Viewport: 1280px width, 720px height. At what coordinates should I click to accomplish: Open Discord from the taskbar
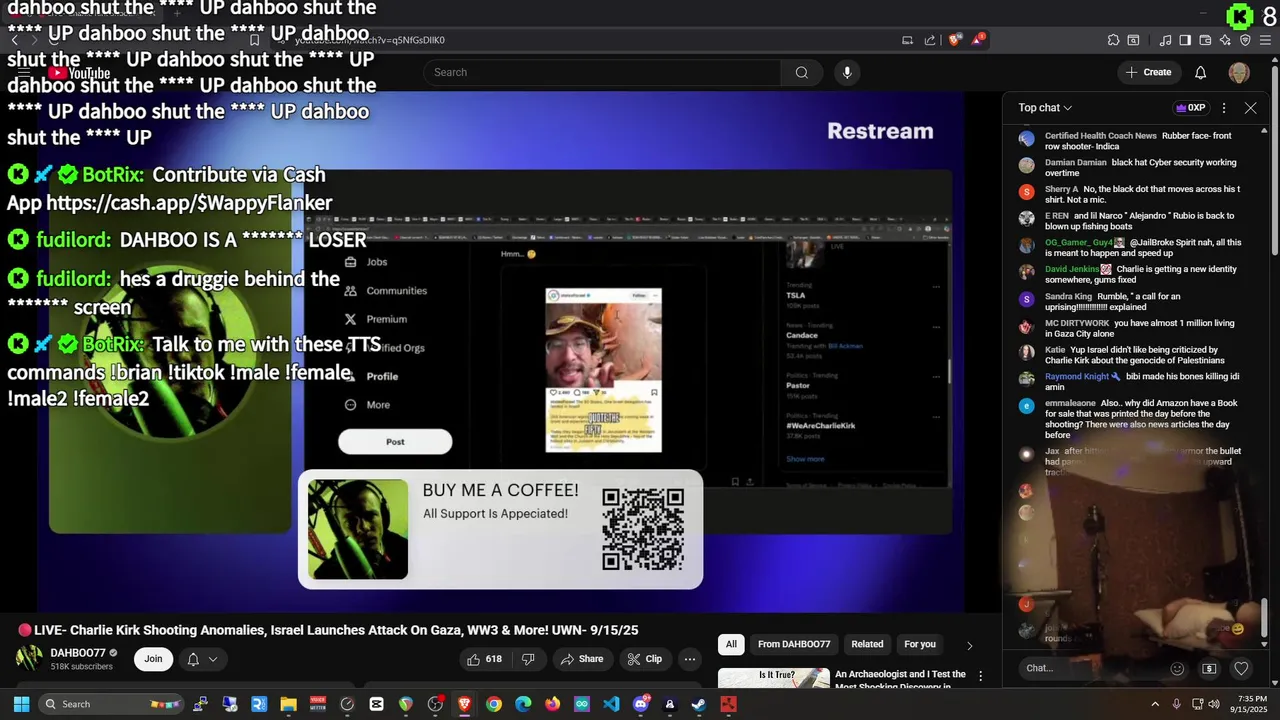click(x=641, y=704)
